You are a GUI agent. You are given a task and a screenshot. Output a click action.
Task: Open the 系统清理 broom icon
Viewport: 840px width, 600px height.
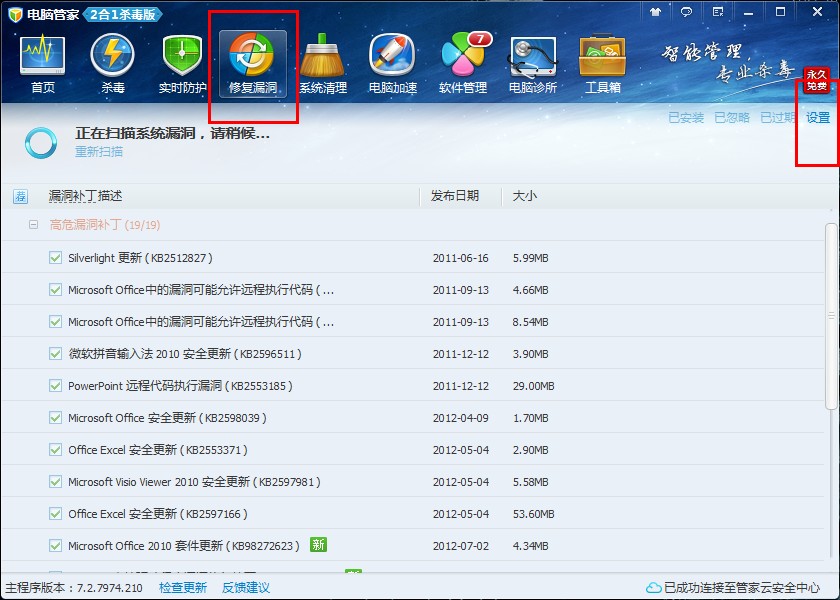(x=322, y=63)
